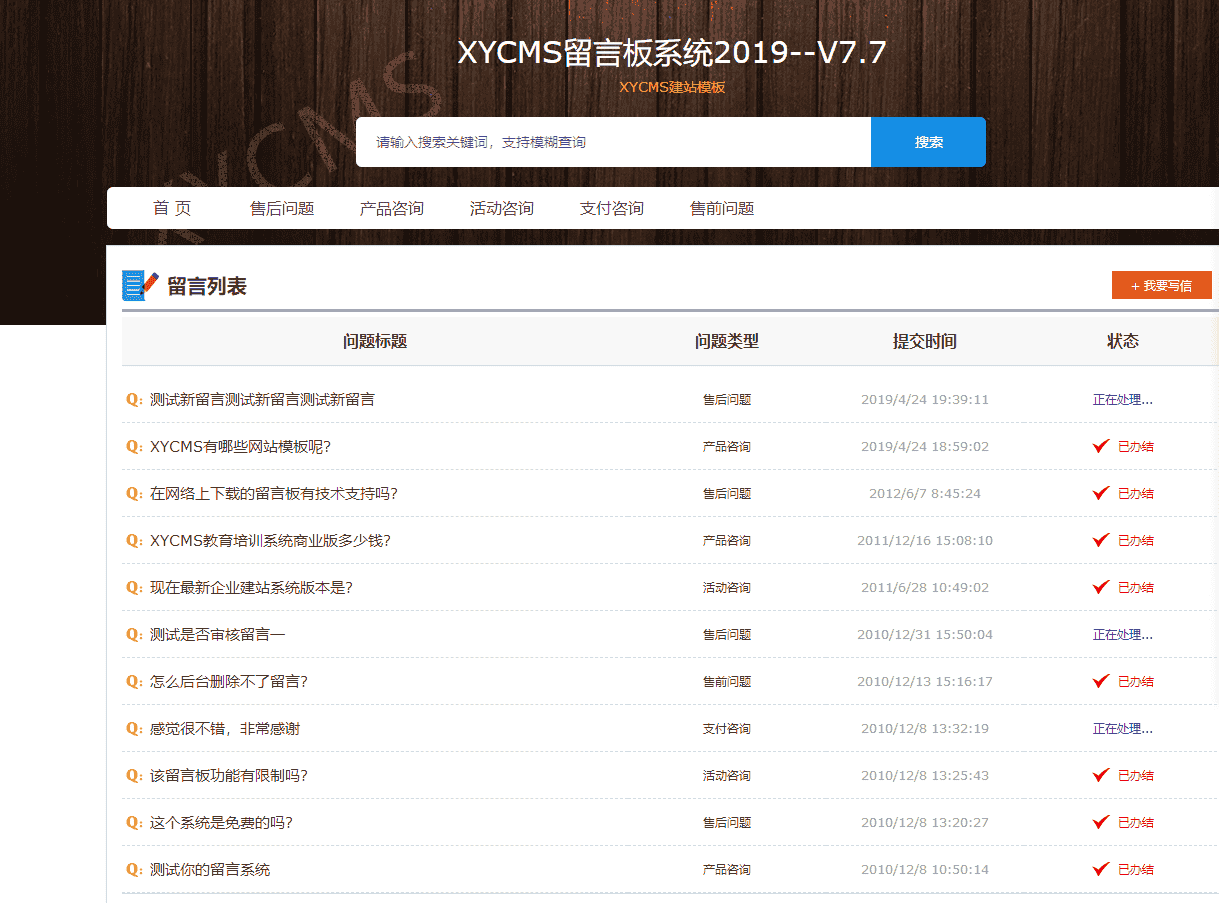Click the 提交时间 column header
Viewport: 1219px width, 903px height.
click(925, 341)
